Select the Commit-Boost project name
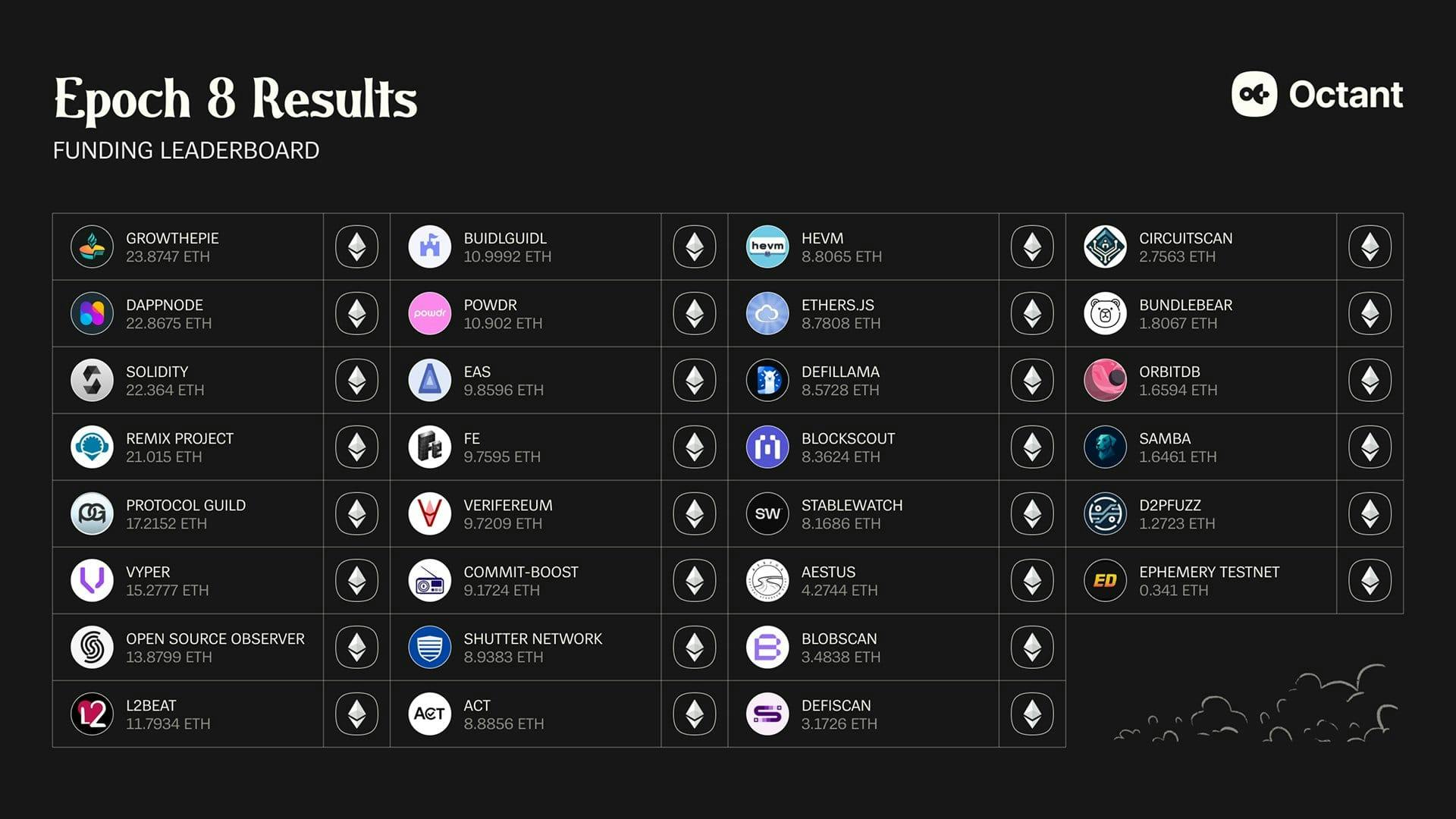This screenshot has width=1456, height=819. [x=521, y=572]
